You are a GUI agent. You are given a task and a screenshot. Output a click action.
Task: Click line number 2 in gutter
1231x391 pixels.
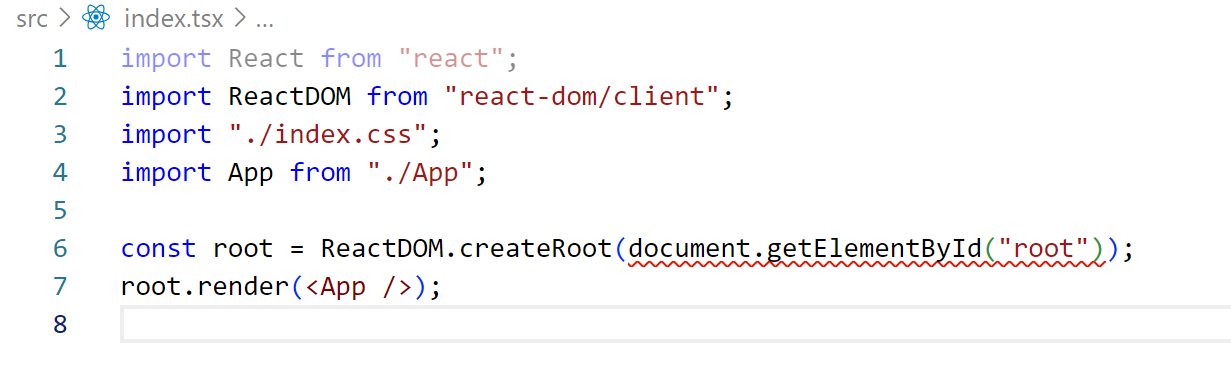tap(60, 96)
